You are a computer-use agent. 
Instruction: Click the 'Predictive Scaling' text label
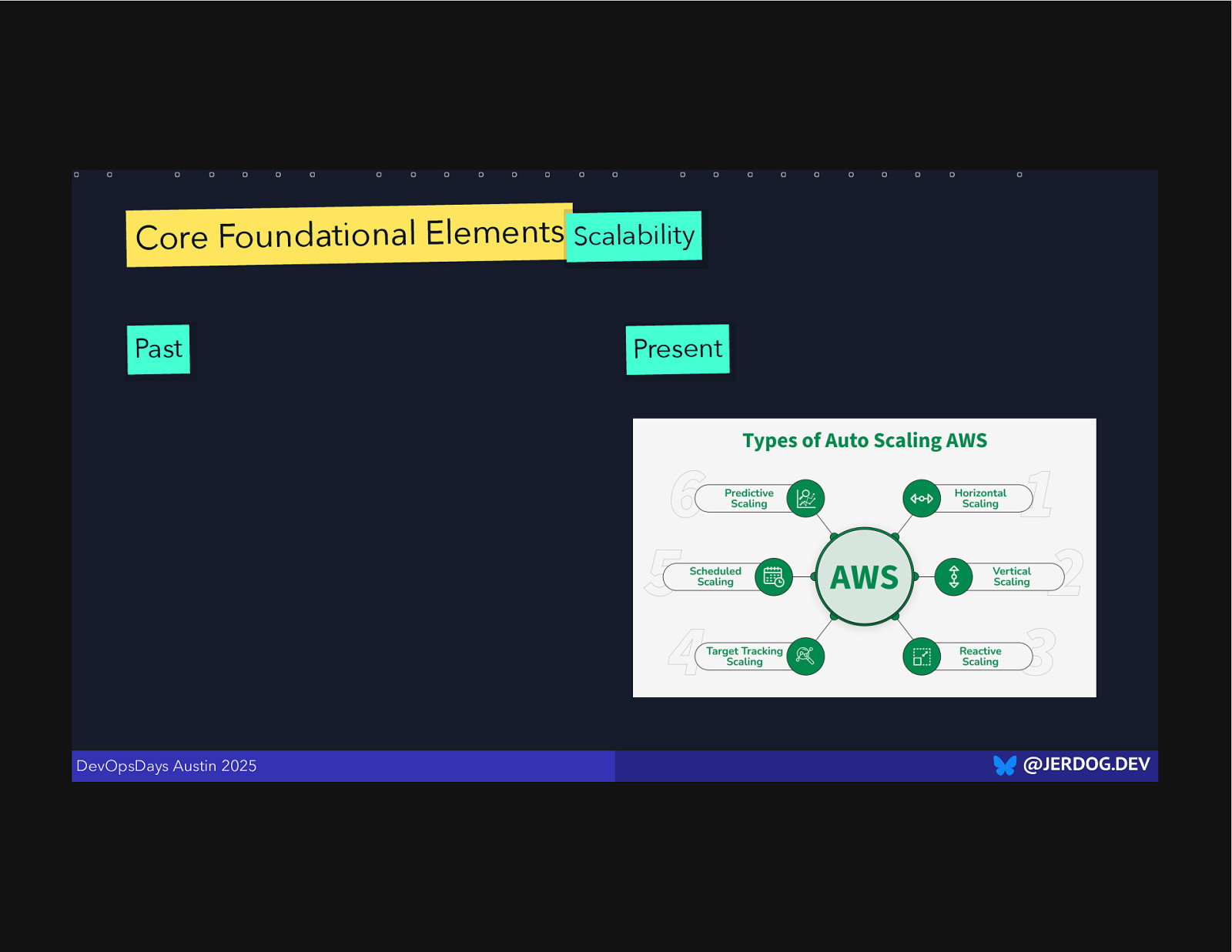tap(749, 499)
